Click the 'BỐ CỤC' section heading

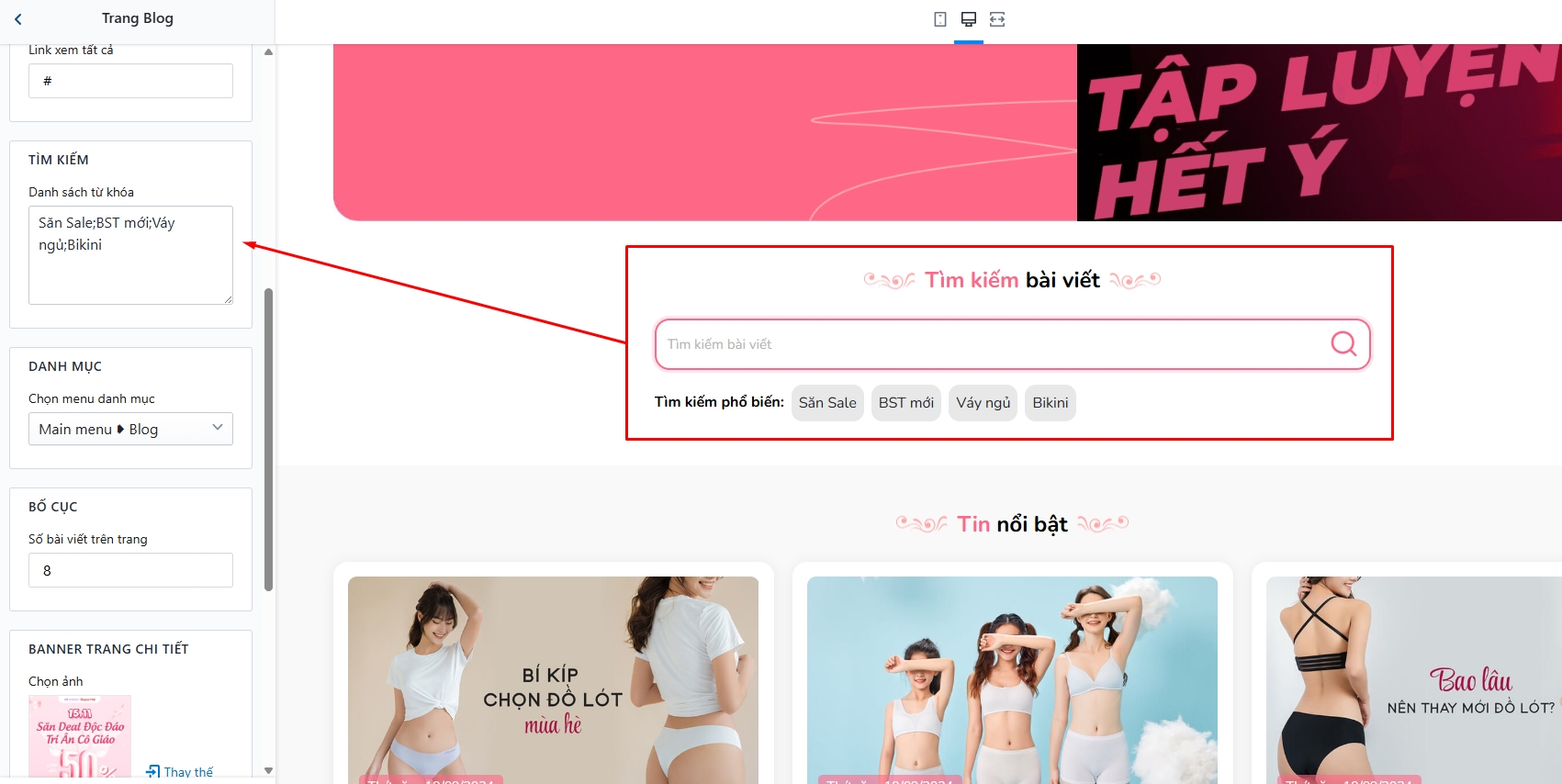coord(53,507)
